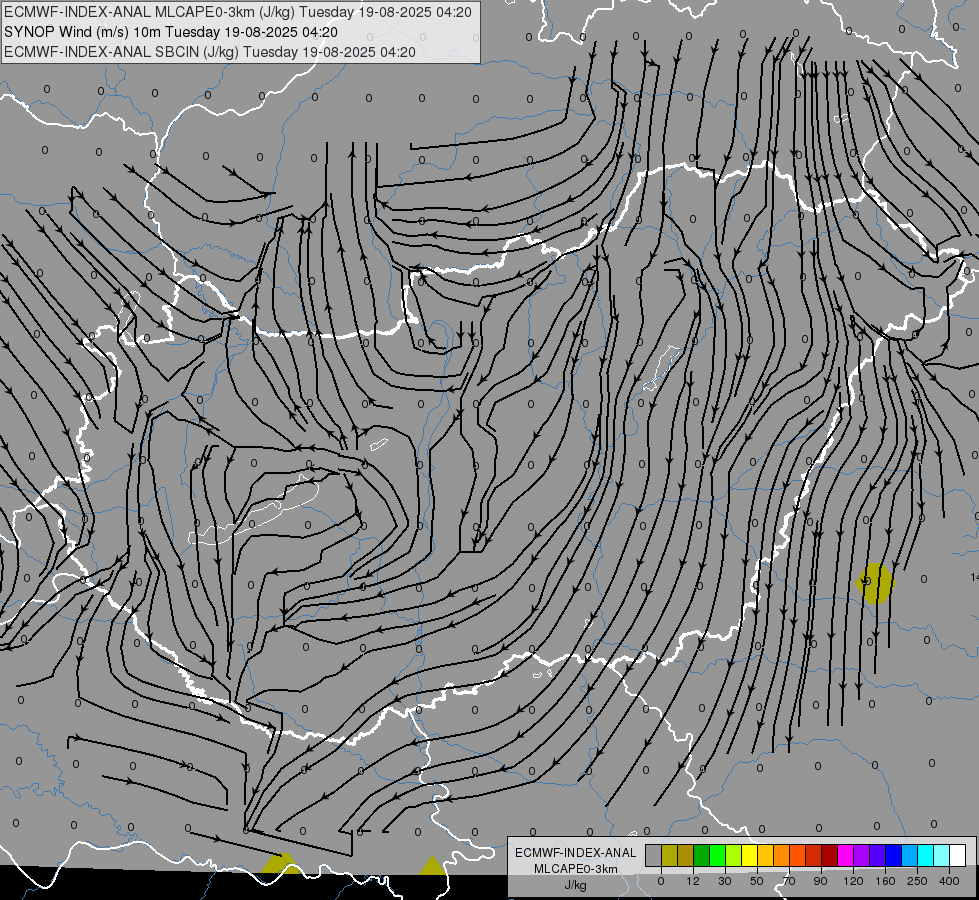The image size is (979, 900).
Task: Click the yellow triangle left of the bottom border
Action: coord(282,863)
